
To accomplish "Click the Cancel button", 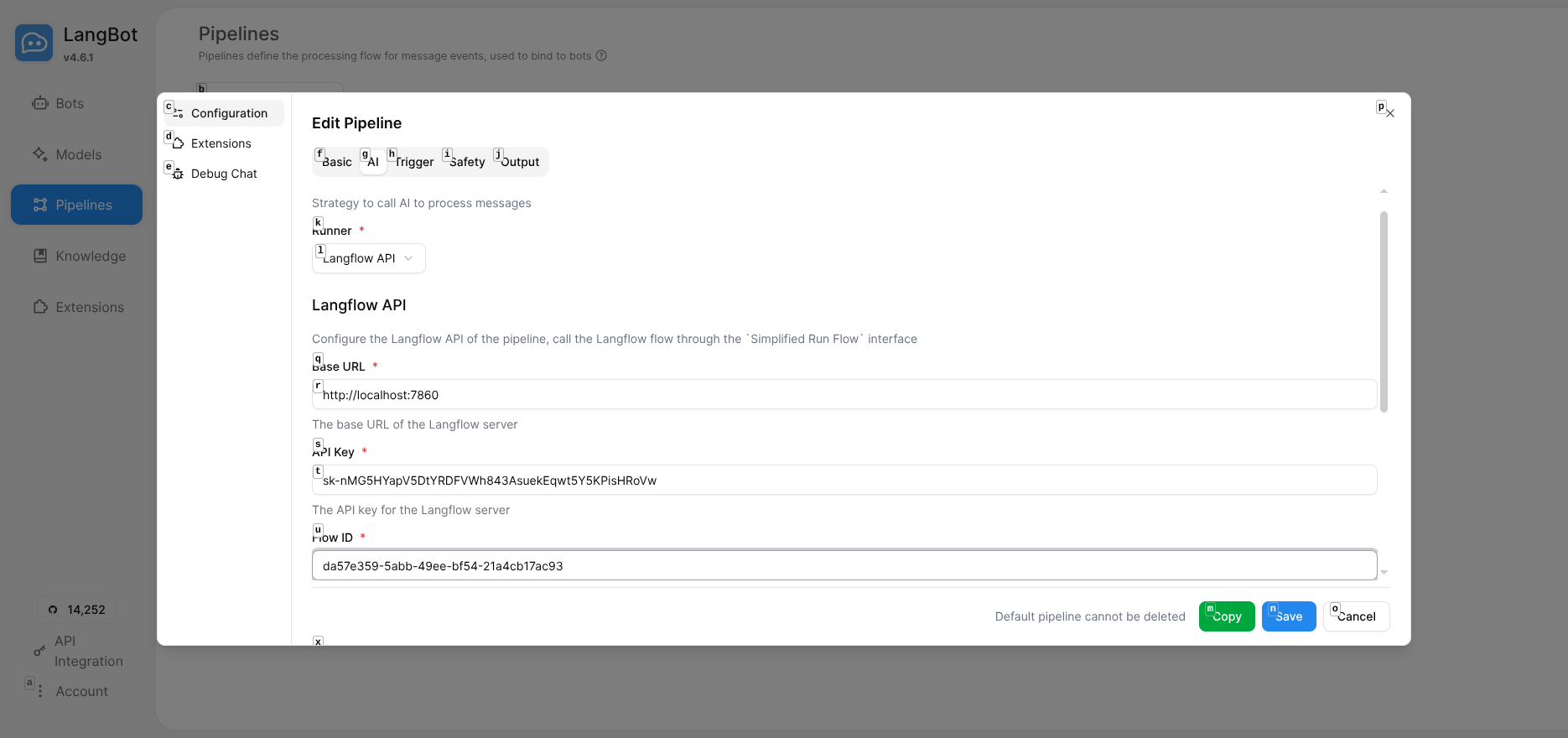I will pos(1356,616).
